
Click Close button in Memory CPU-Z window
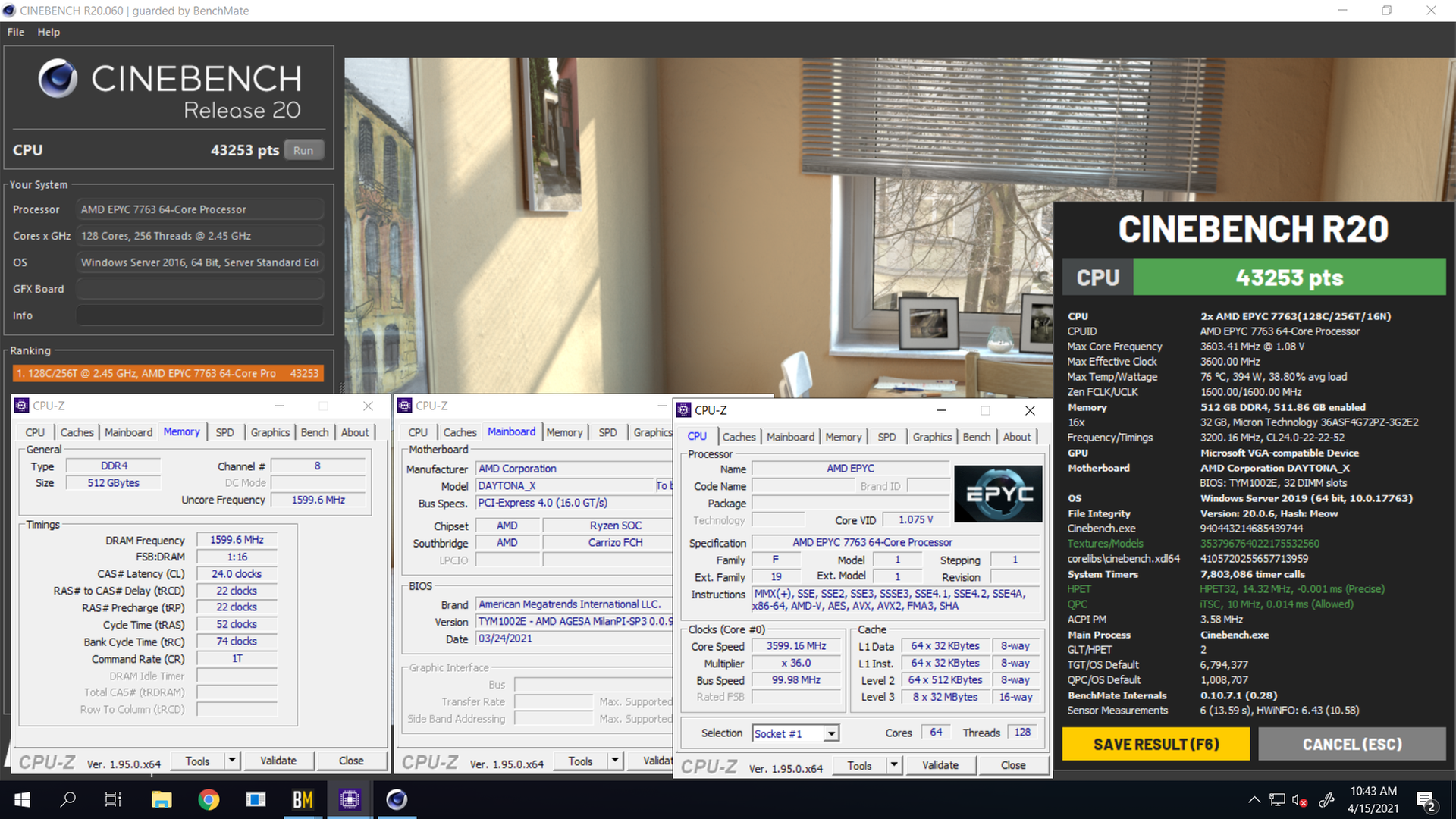[x=351, y=761]
